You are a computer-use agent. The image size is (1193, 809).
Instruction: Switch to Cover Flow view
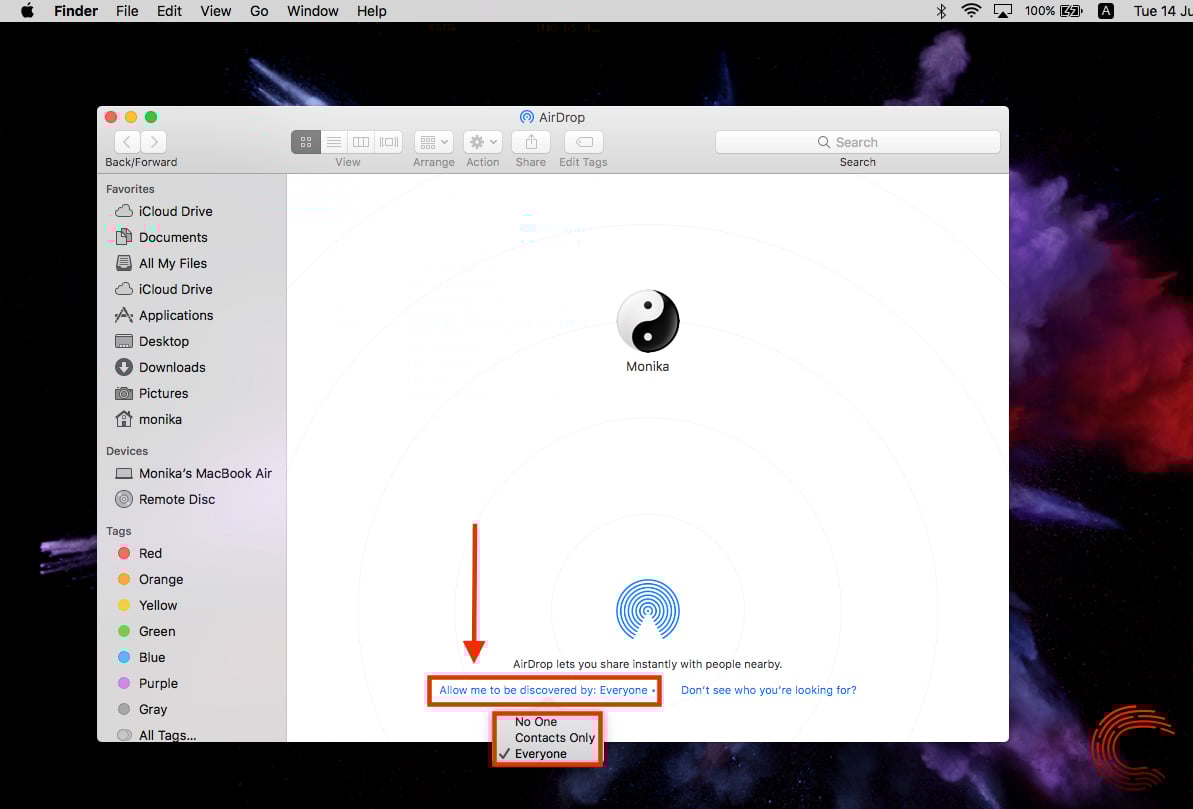(389, 142)
